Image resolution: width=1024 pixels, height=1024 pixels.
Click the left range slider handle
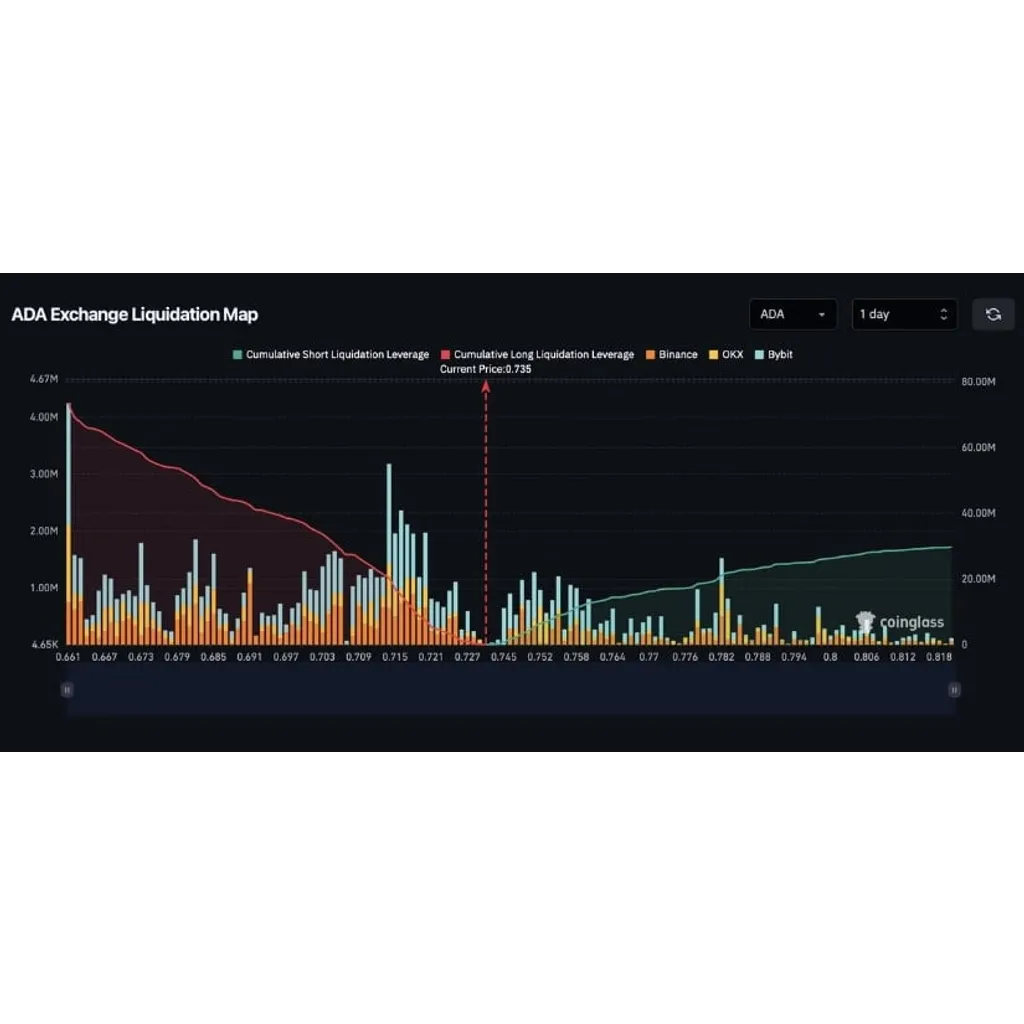point(67,690)
